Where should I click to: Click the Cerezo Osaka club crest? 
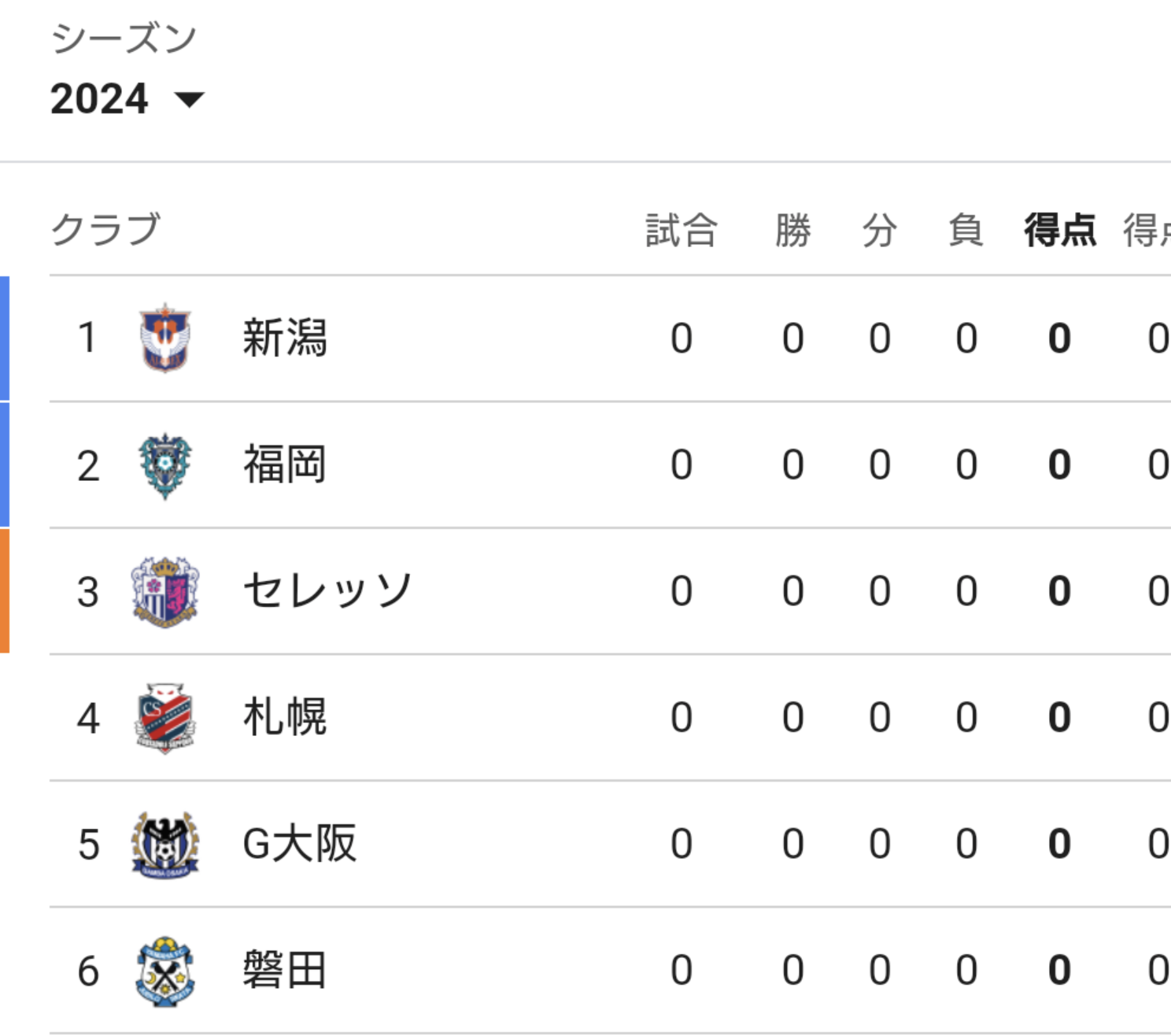(x=165, y=590)
